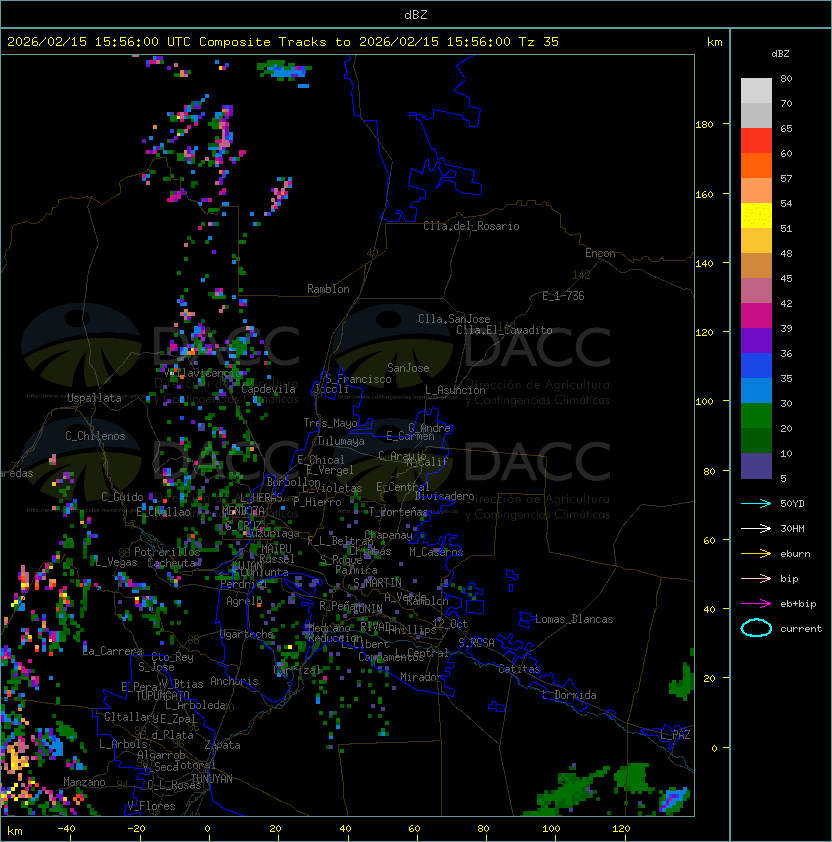Click the 'Tulumaya' map label

click(341, 441)
